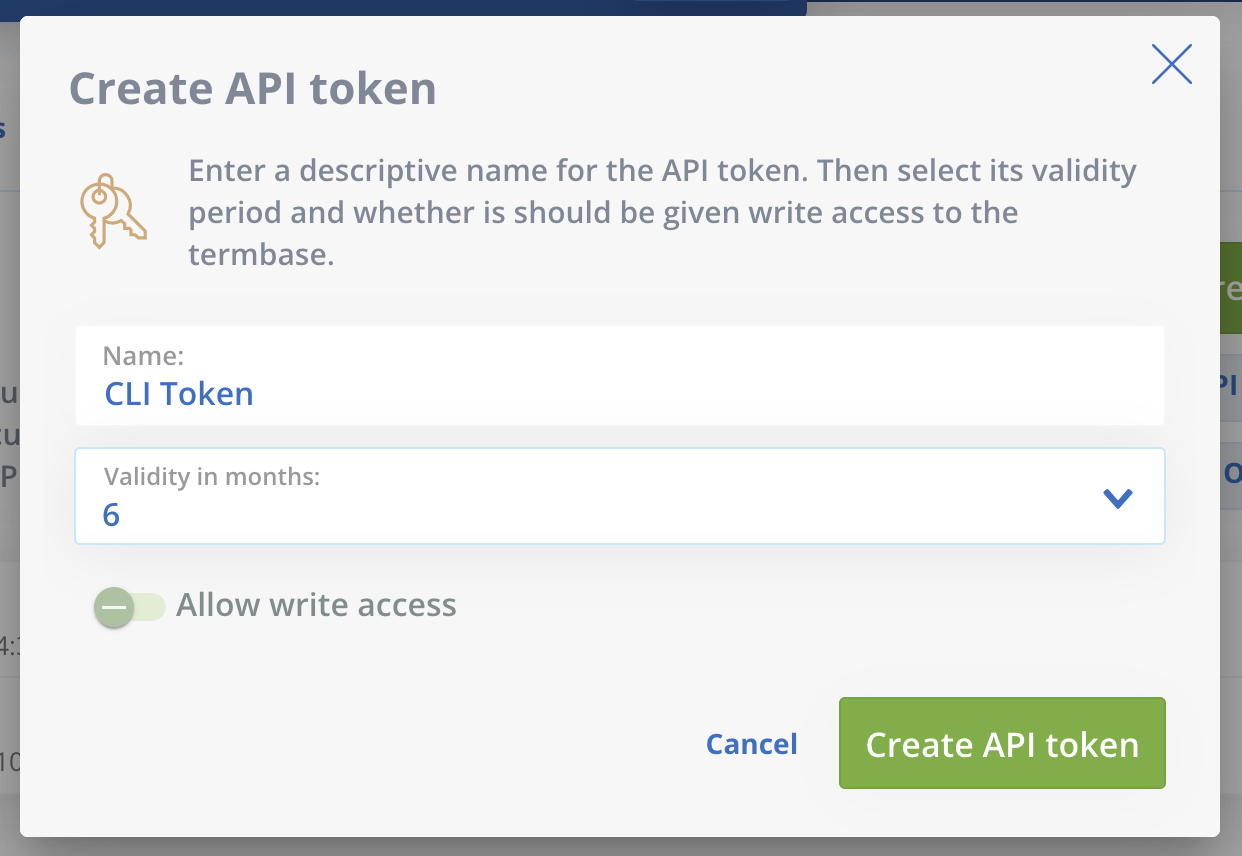Click the partially visible "O" tab at right edge
Image resolution: width=1242 pixels, height=856 pixels.
[x=1230, y=474]
